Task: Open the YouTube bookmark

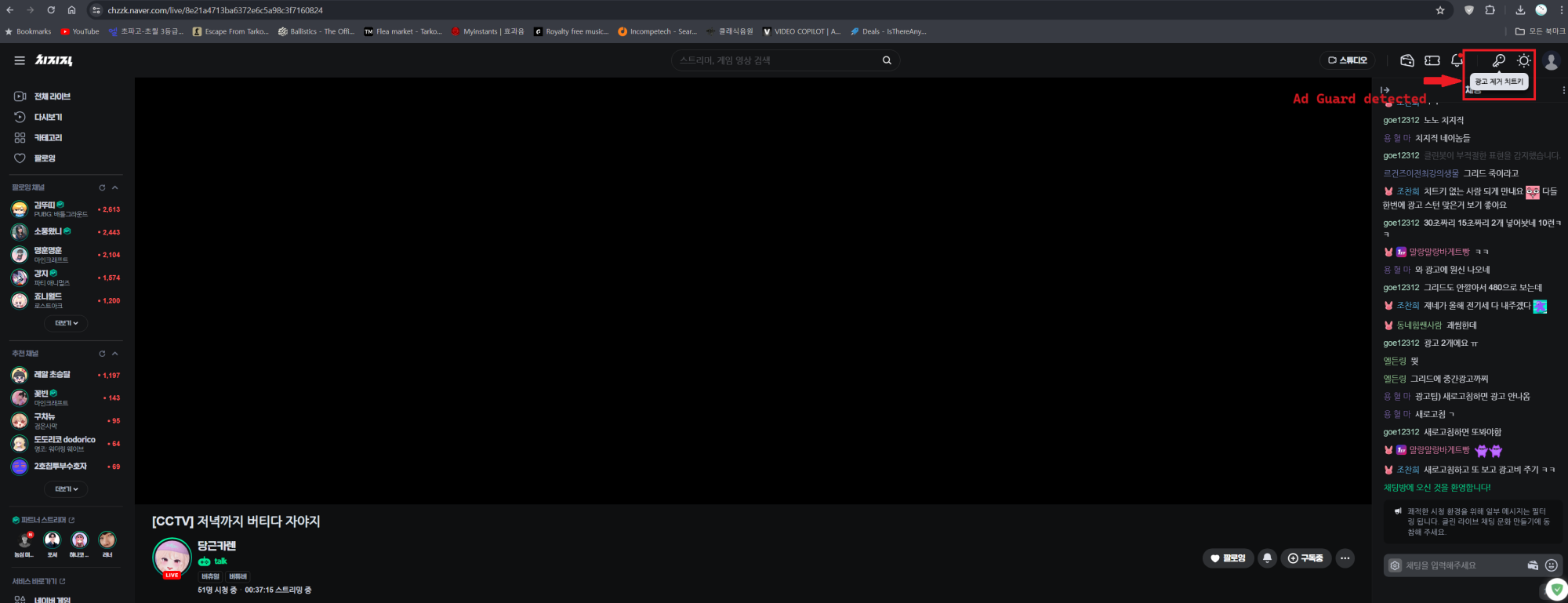Action: (x=80, y=31)
